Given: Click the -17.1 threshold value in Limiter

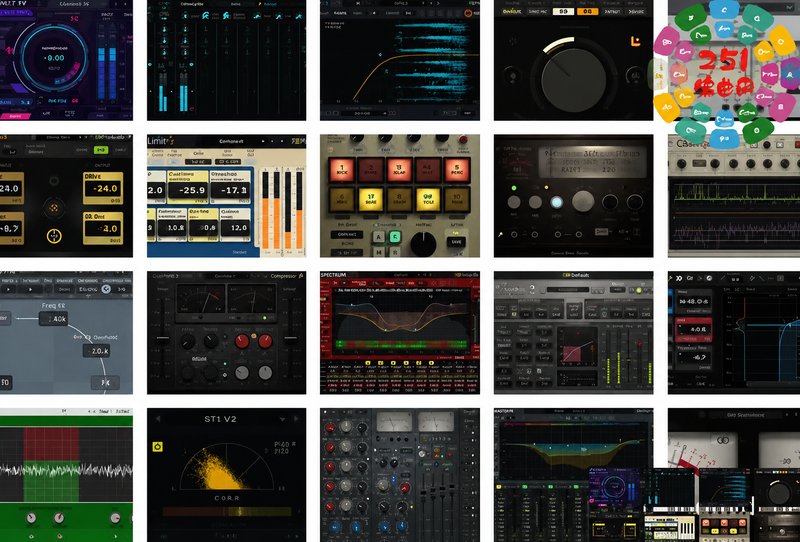Looking at the screenshot, I should click(230, 190).
